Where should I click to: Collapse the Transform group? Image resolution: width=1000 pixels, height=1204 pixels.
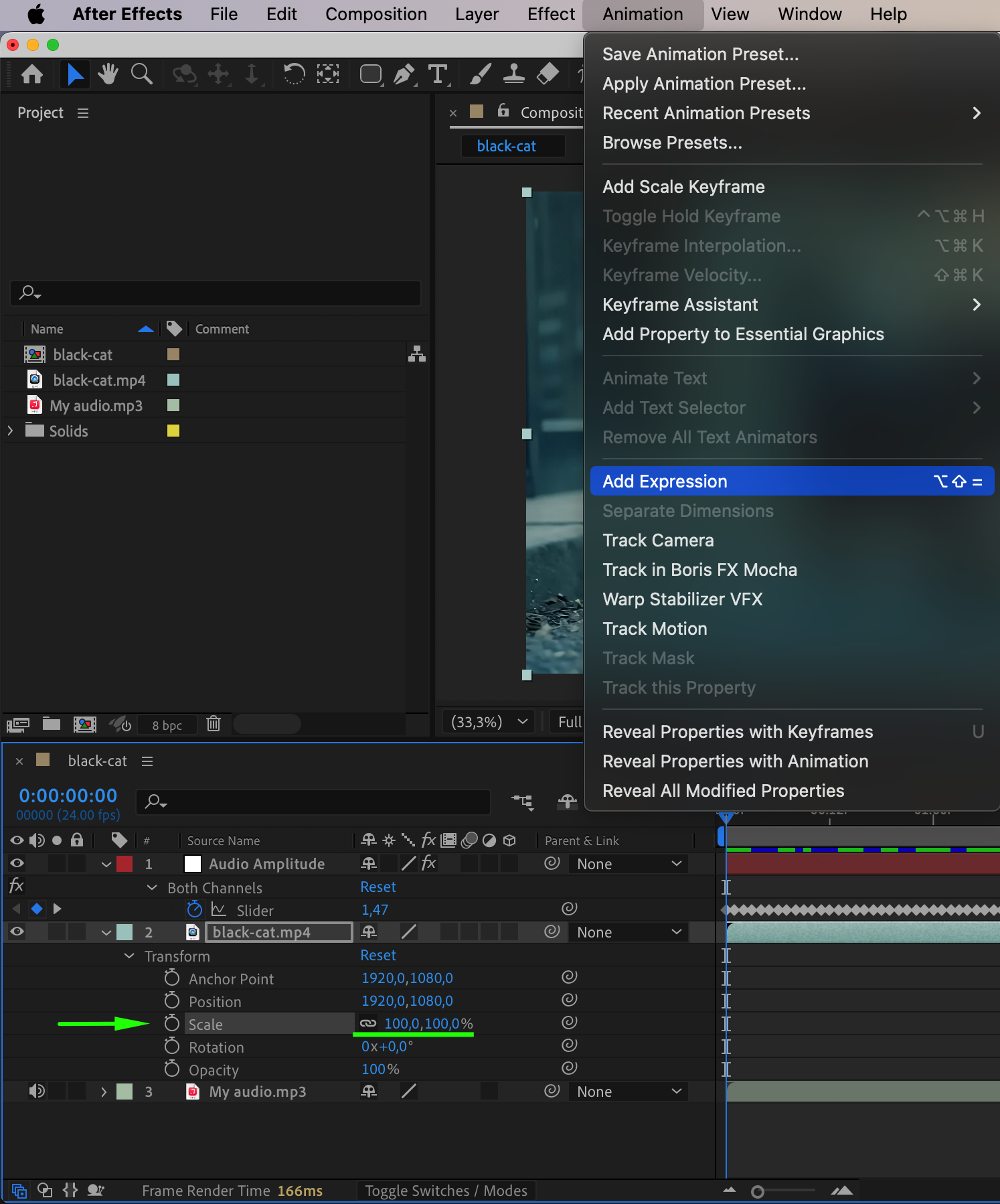129,956
